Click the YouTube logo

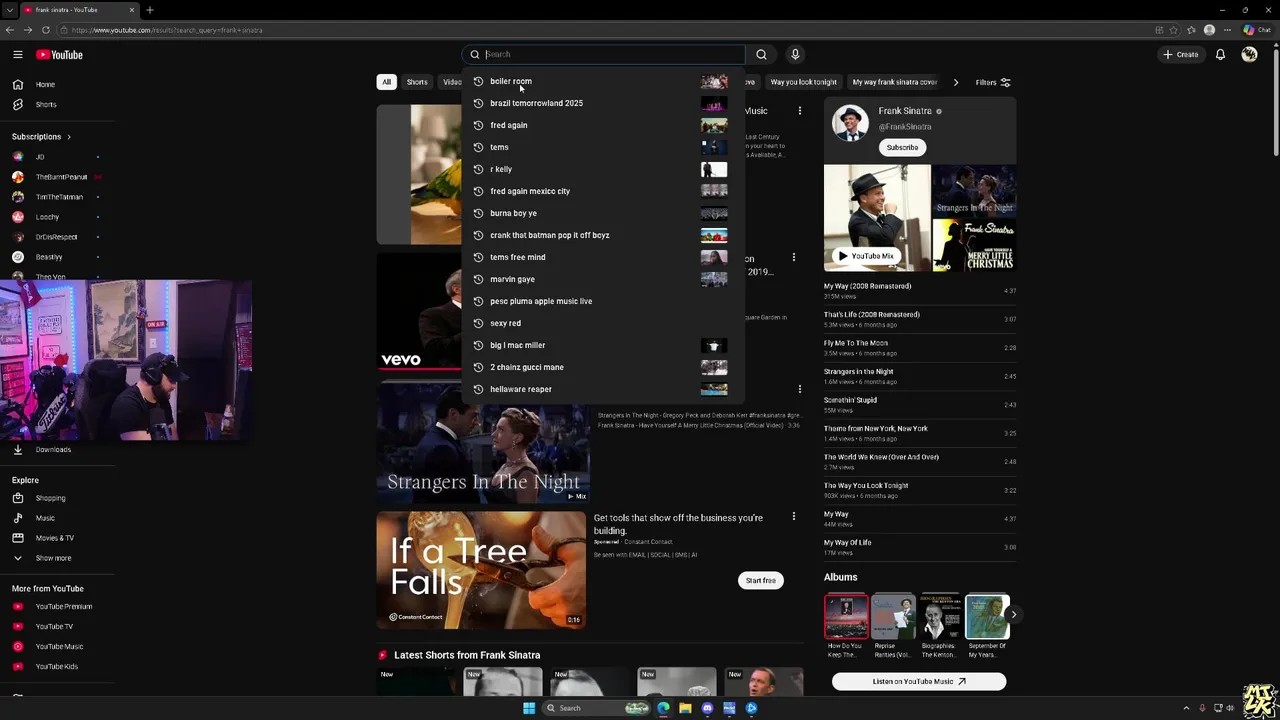[x=60, y=55]
